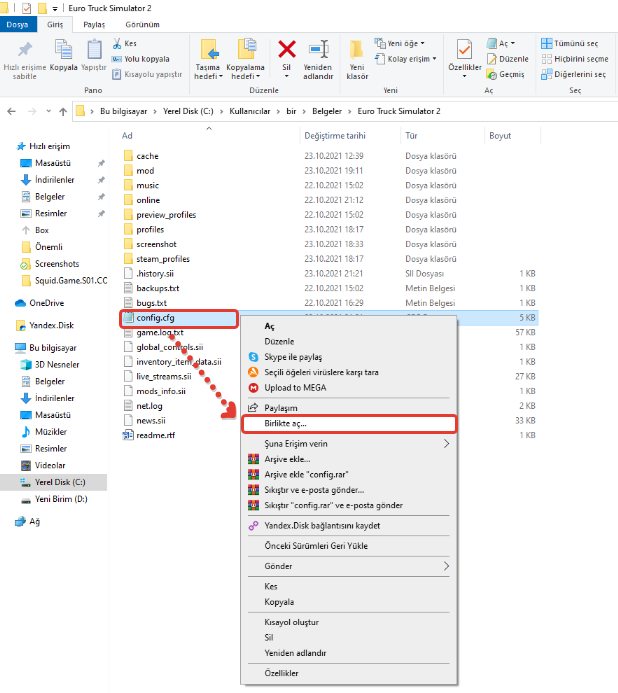
Task: Click the forward navigation arrow
Action: [32, 111]
